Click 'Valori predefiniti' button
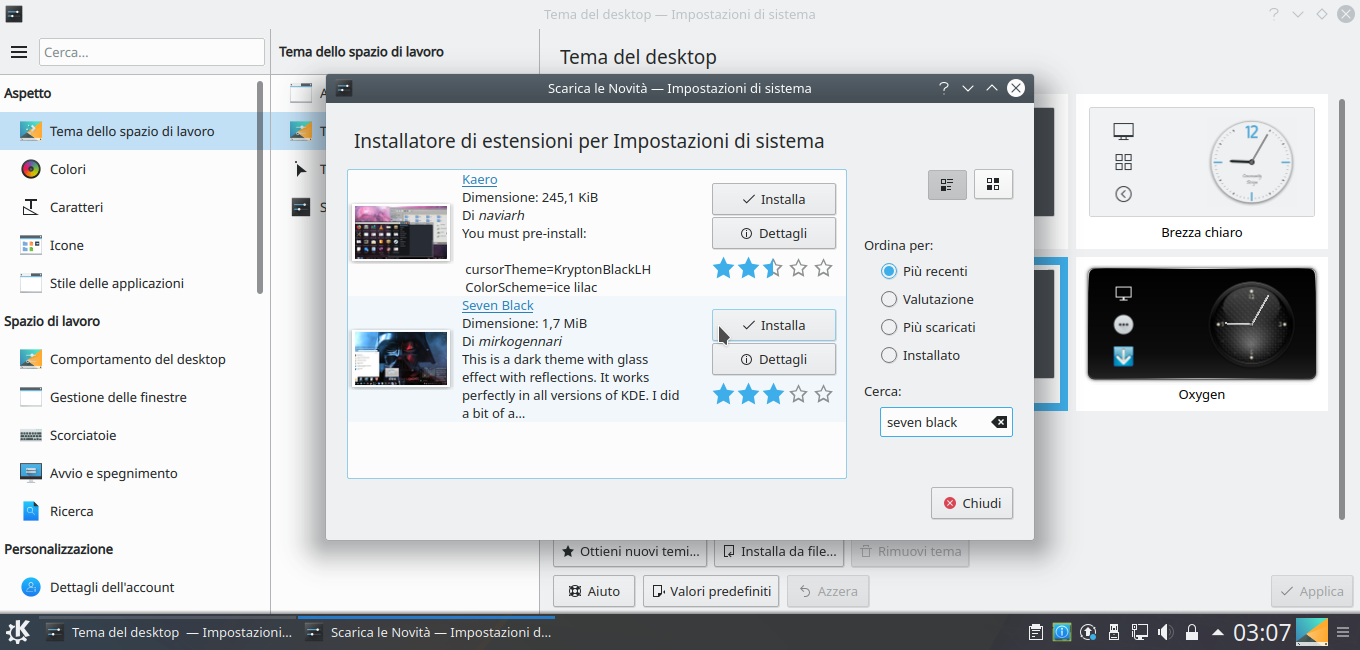Viewport: 1360px width, 650px height. tap(711, 591)
